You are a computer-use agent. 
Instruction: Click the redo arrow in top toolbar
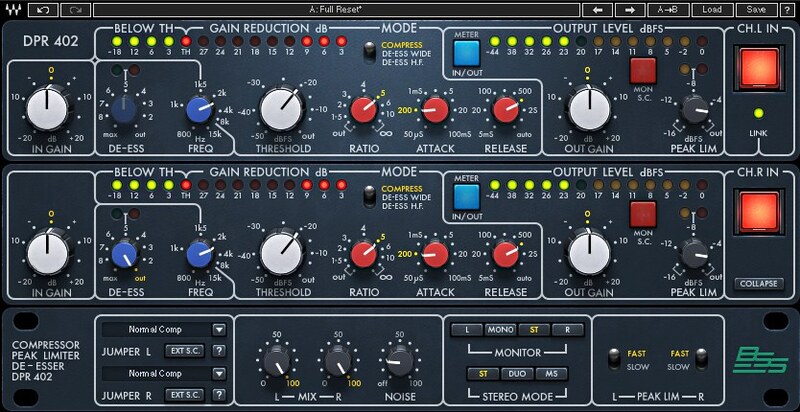76,10
